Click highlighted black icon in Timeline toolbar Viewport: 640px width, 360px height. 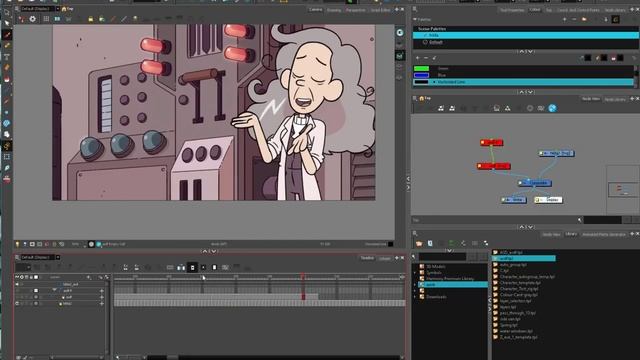192,268
